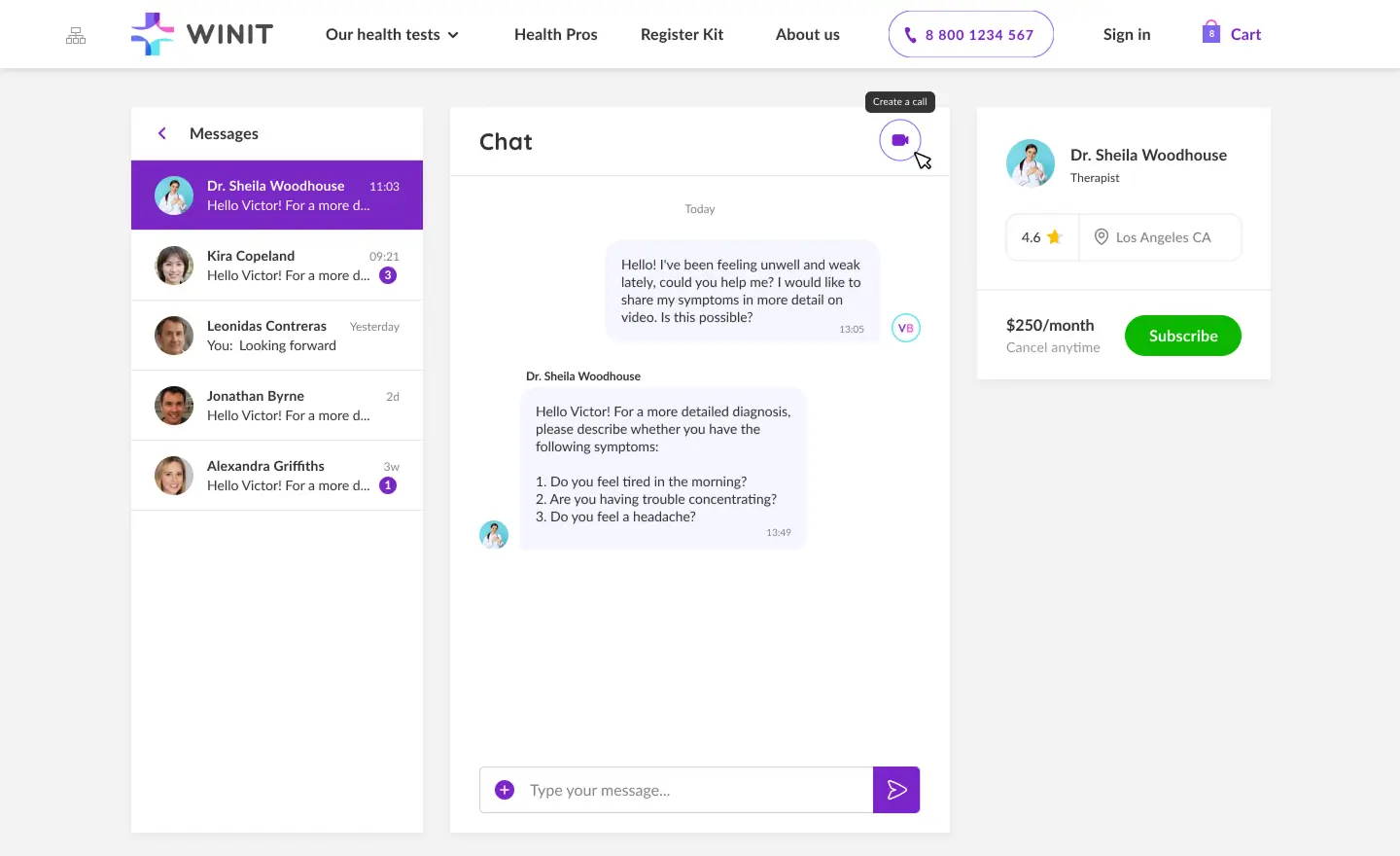
Task: Open the About us page
Action: click(x=807, y=35)
